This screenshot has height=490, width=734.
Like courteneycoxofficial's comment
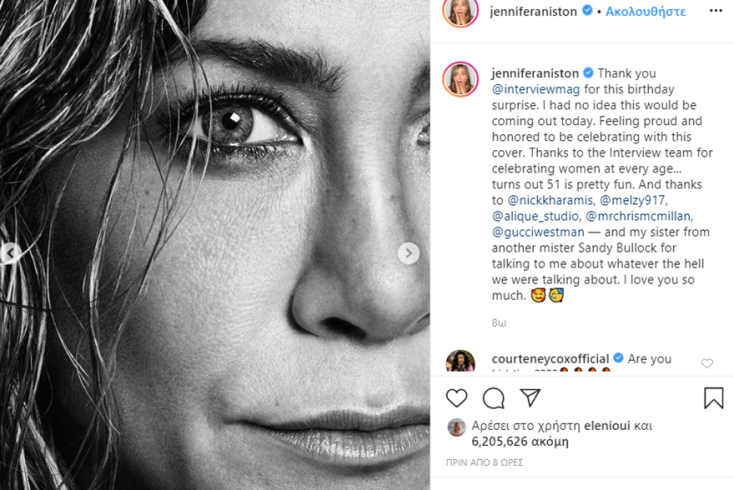pyautogui.click(x=707, y=364)
